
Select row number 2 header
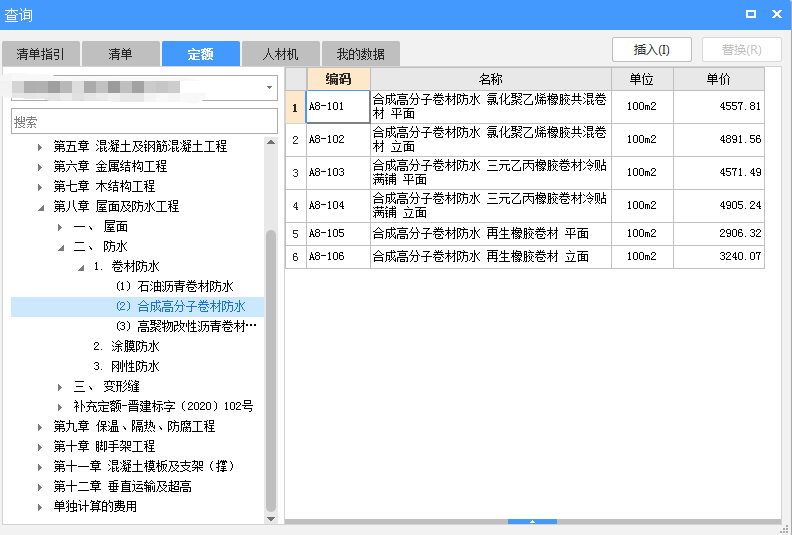click(x=295, y=139)
